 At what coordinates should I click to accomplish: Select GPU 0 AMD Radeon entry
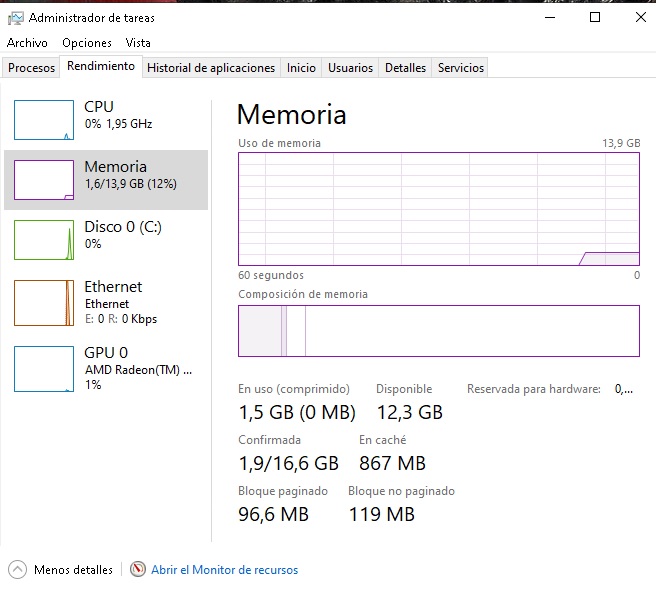pyautogui.click(x=106, y=369)
